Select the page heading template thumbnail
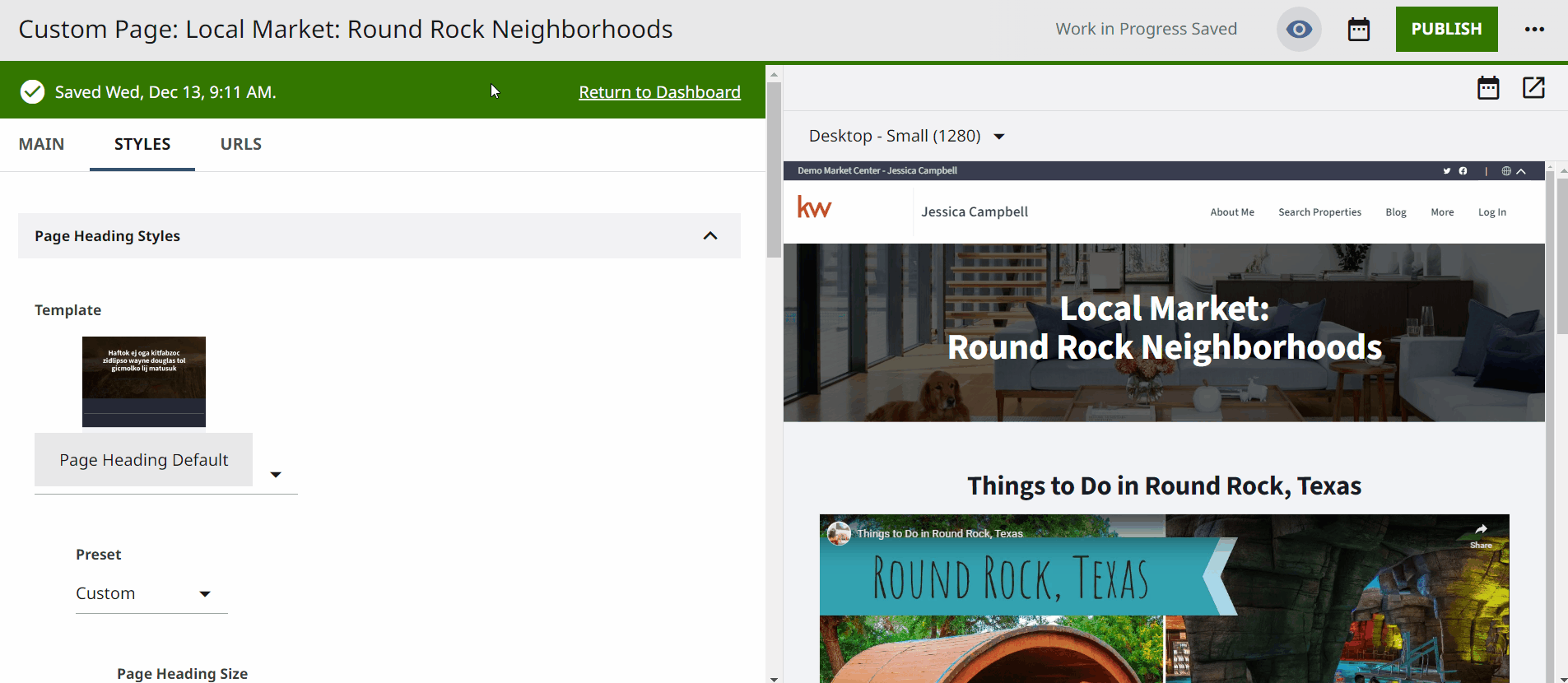The height and width of the screenshot is (683, 1568). tap(144, 381)
